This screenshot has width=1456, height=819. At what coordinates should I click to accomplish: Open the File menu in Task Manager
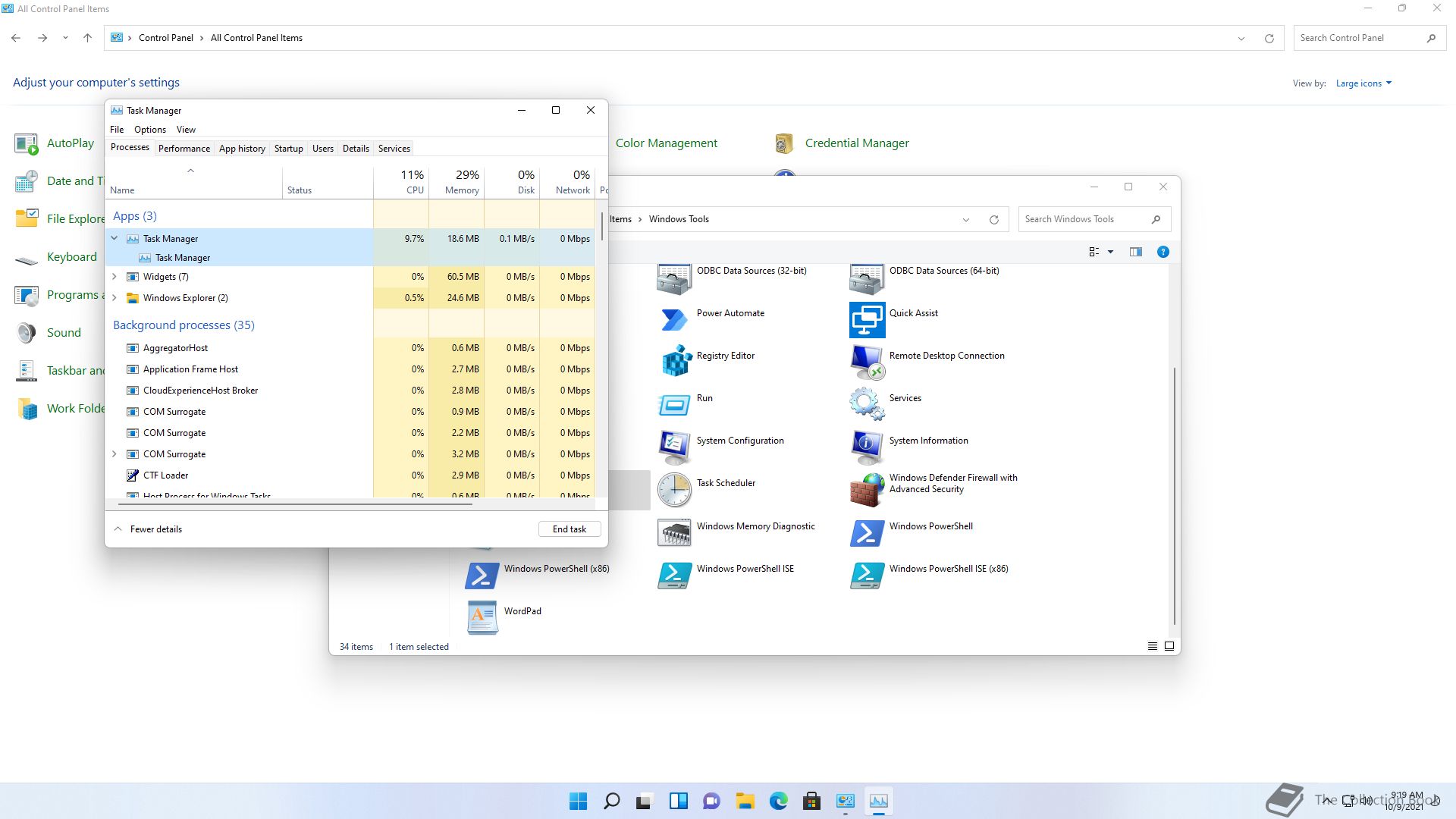(x=117, y=130)
